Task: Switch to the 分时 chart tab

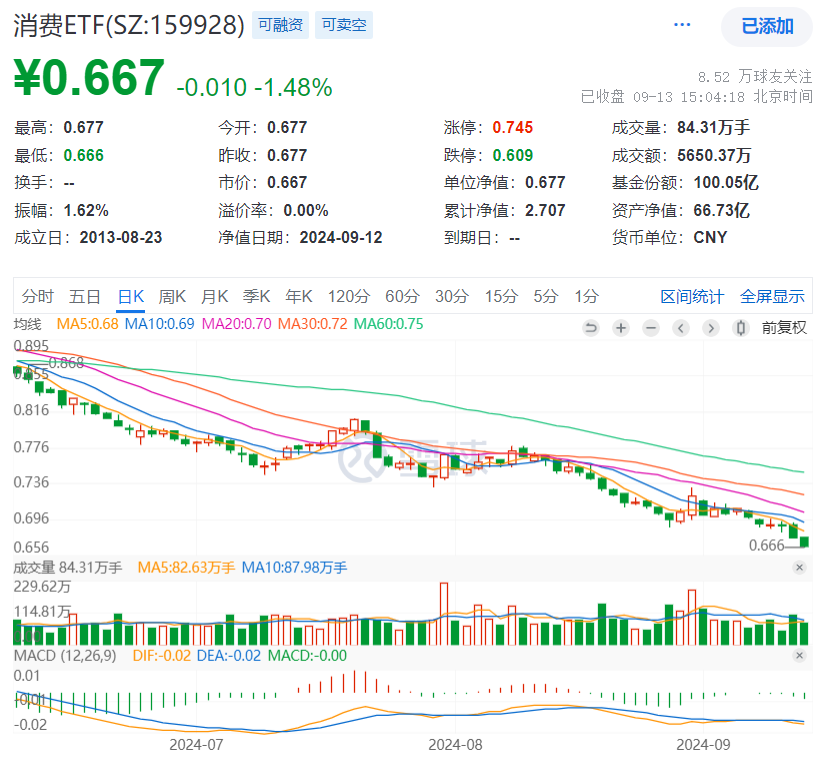Action: click(37, 296)
